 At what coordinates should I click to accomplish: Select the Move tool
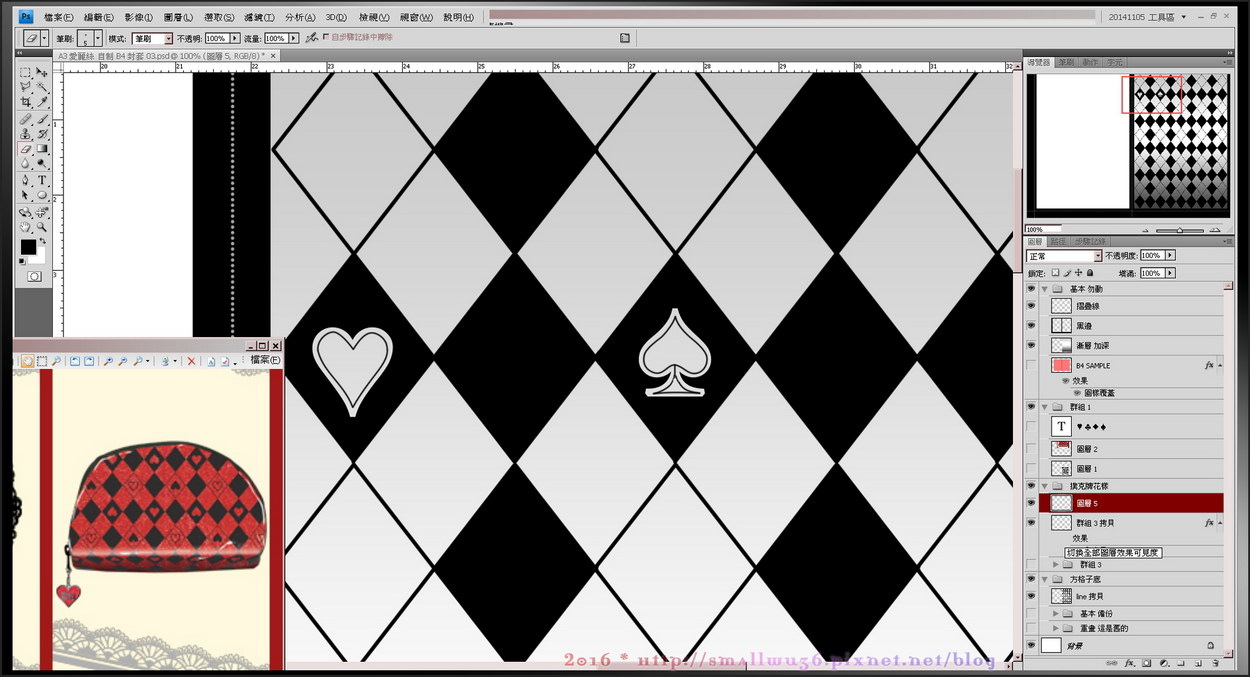(42, 73)
